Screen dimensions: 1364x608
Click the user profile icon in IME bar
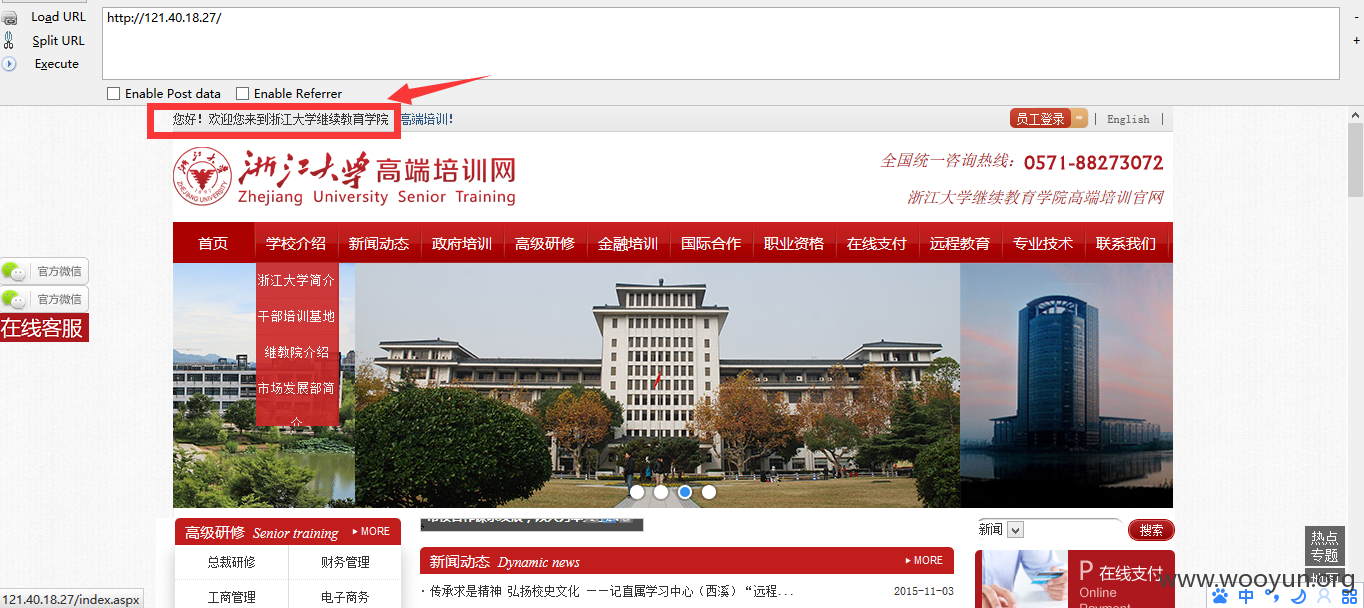[1324, 596]
